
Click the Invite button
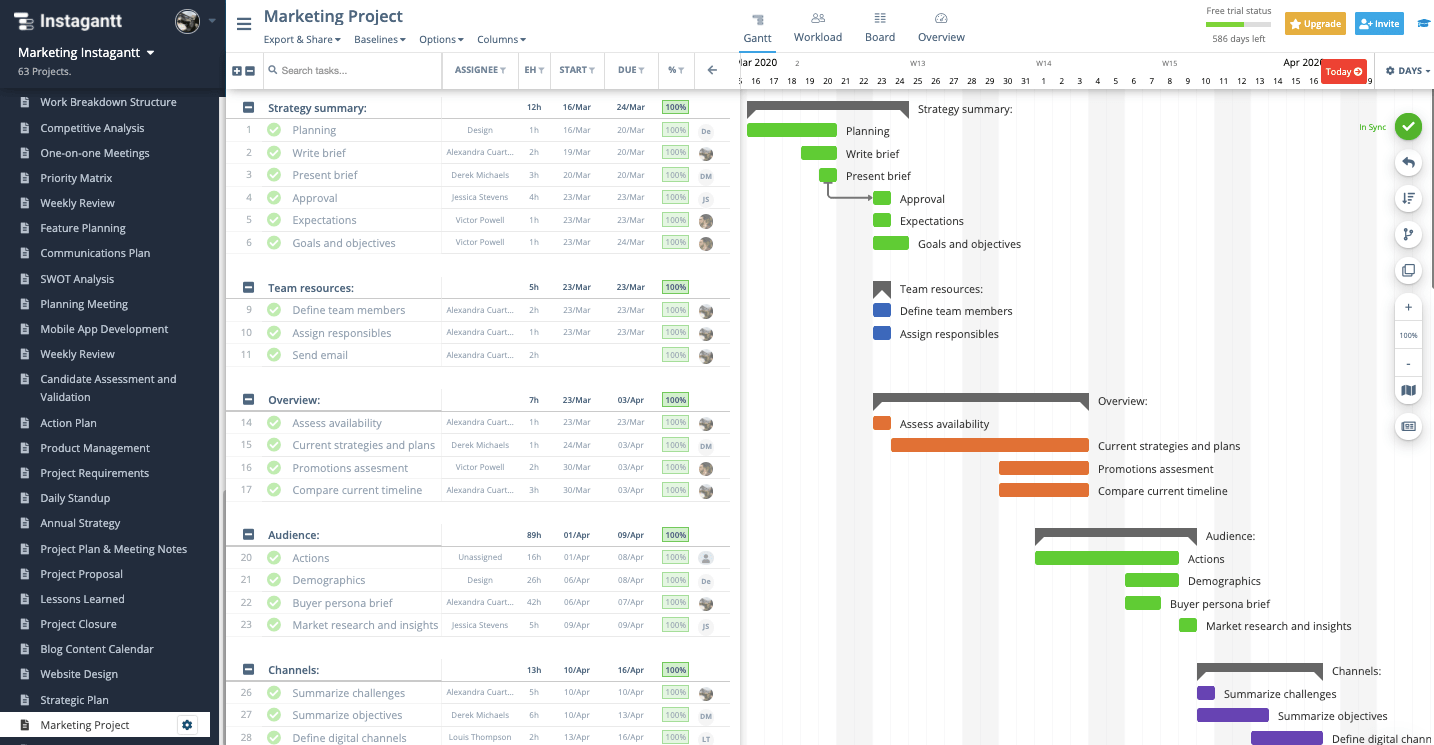point(1378,22)
